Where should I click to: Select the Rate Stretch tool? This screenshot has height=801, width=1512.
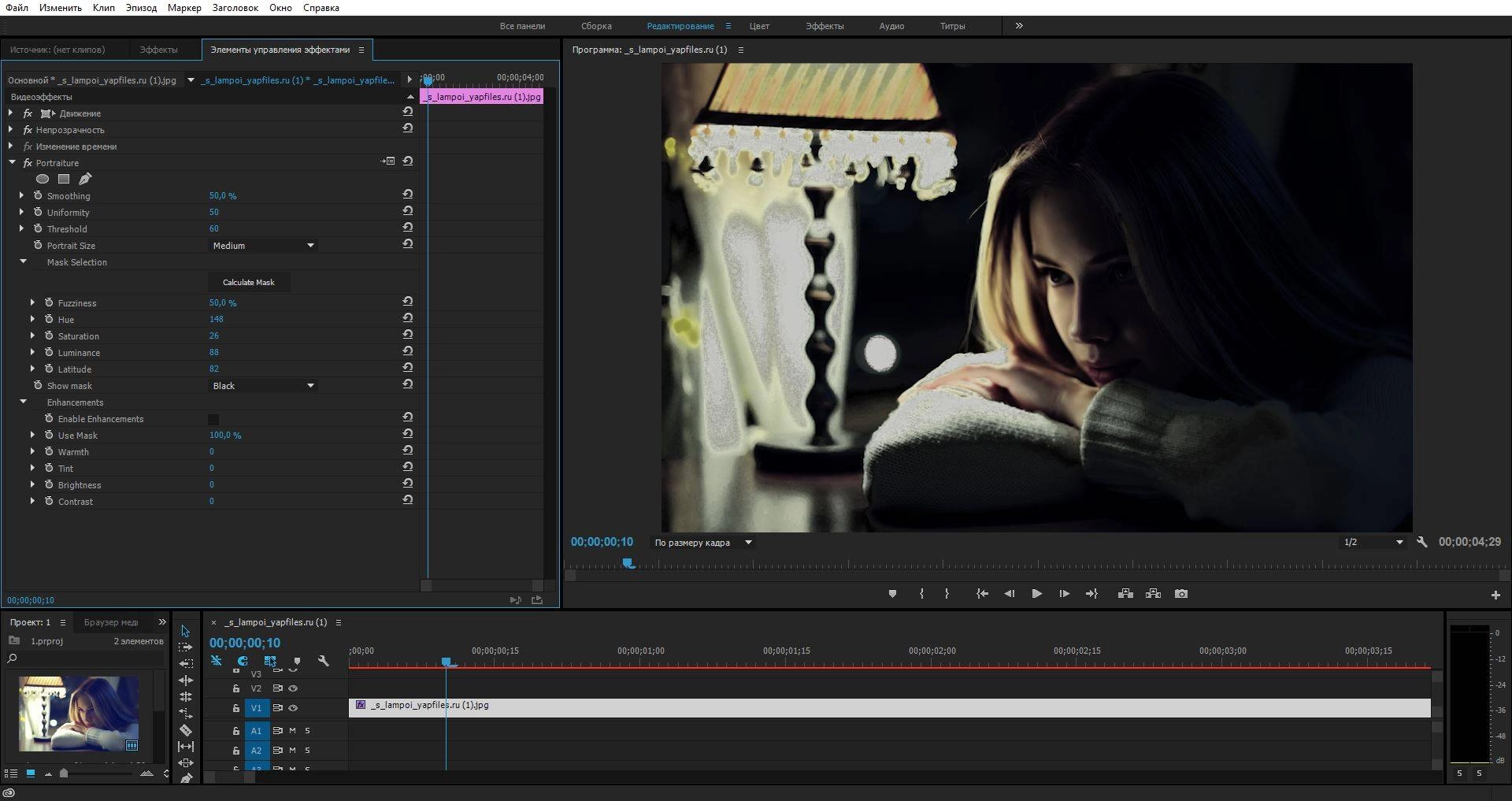point(186,714)
